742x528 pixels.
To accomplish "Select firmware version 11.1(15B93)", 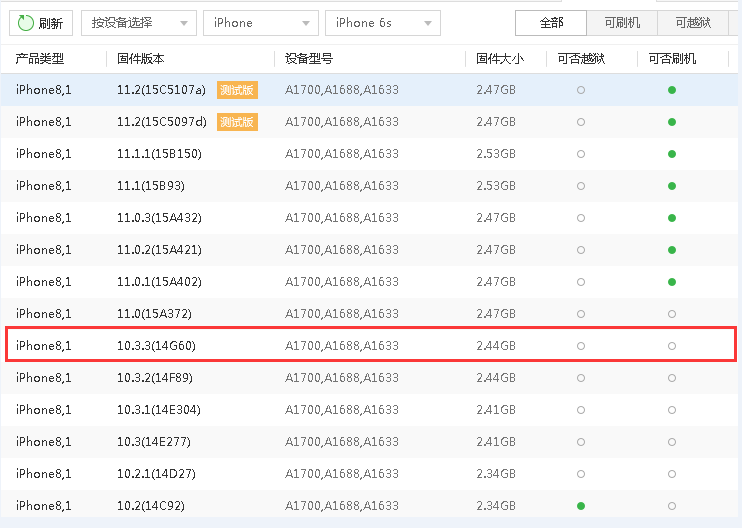I will pyautogui.click(x=151, y=186).
